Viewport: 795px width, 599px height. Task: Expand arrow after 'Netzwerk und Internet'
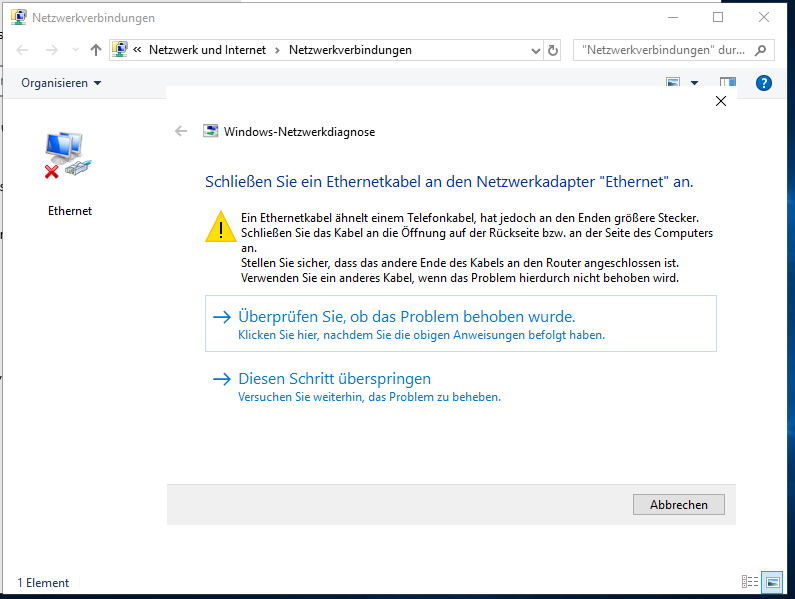277,50
